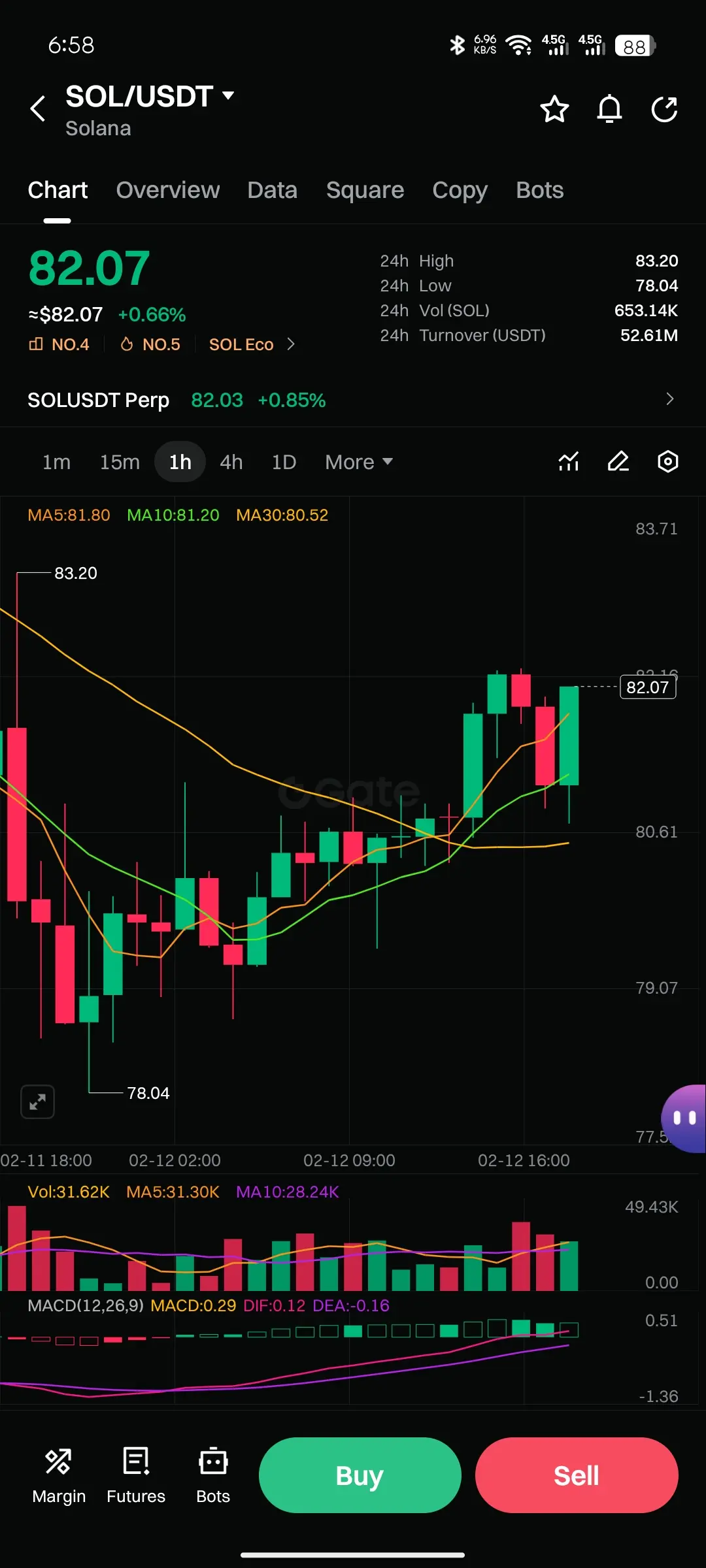Tap the NO.5 hot ranking badge
This screenshot has width=706, height=1568.
tap(150, 344)
